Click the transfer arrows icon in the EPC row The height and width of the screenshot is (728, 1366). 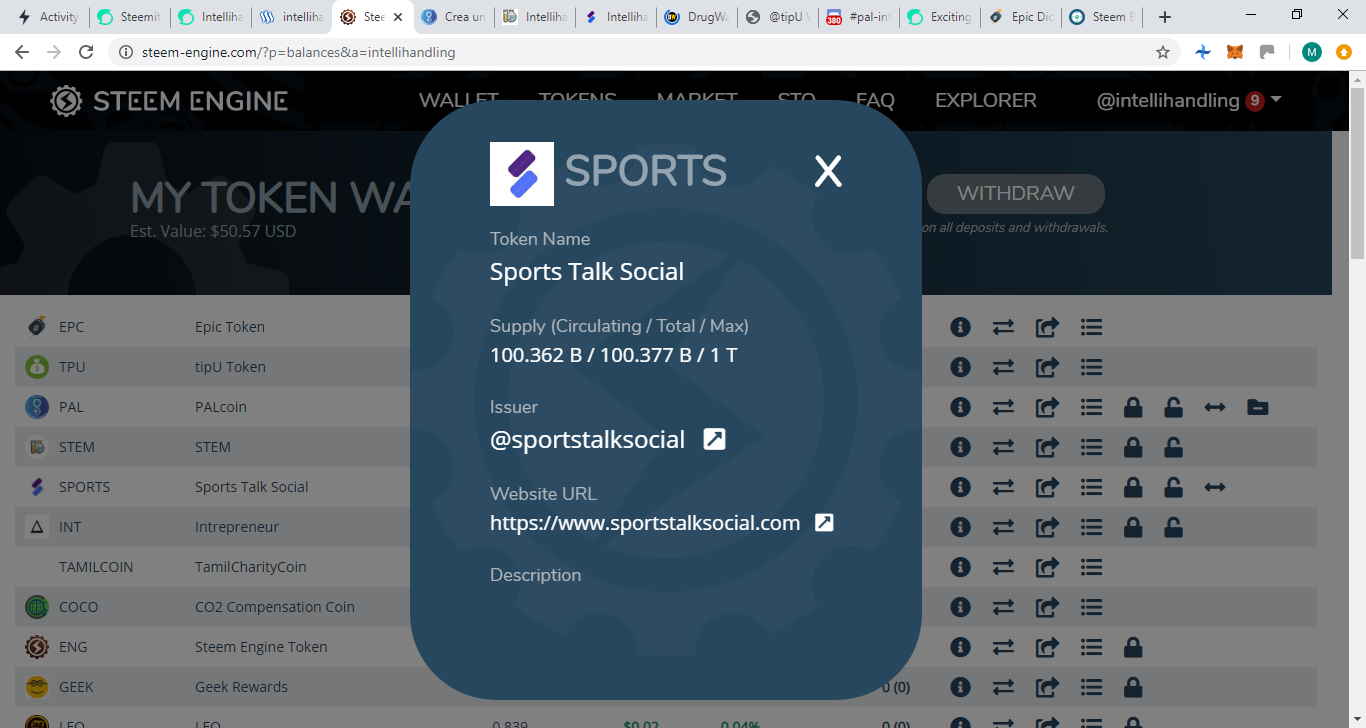click(1003, 327)
